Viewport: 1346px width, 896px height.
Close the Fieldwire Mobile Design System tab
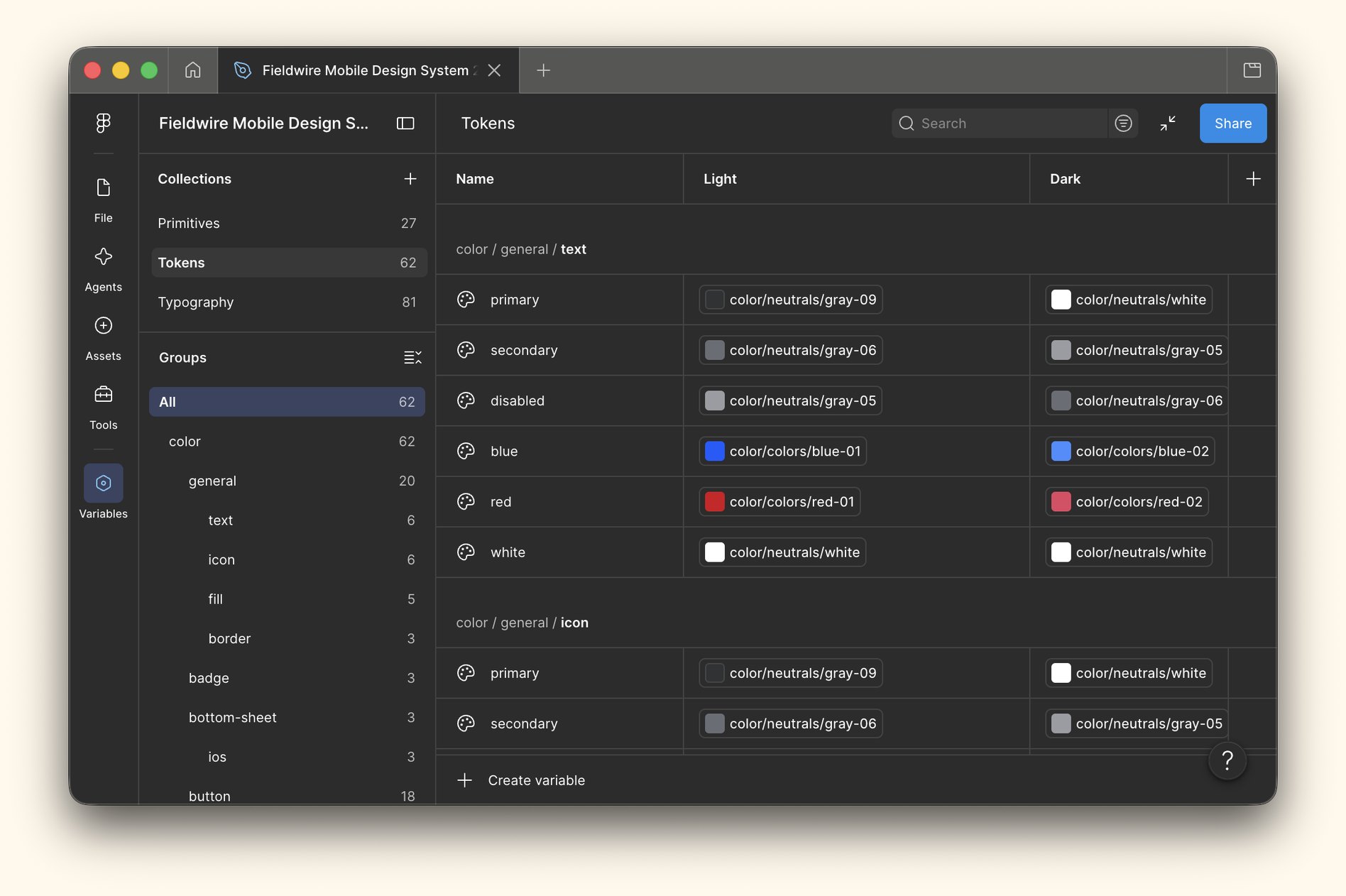click(494, 70)
